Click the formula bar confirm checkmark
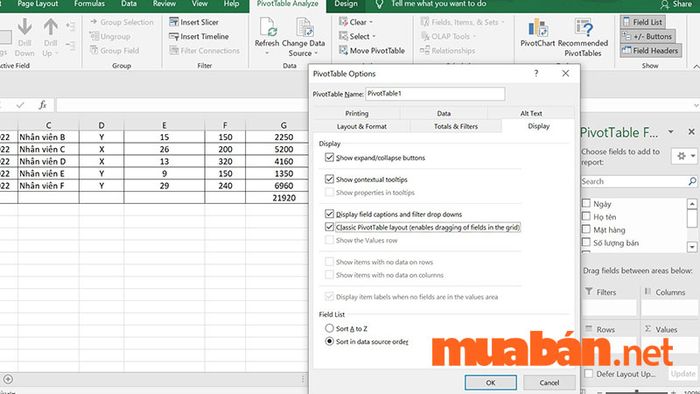Screen dimensions: 700x394 pos(20,105)
